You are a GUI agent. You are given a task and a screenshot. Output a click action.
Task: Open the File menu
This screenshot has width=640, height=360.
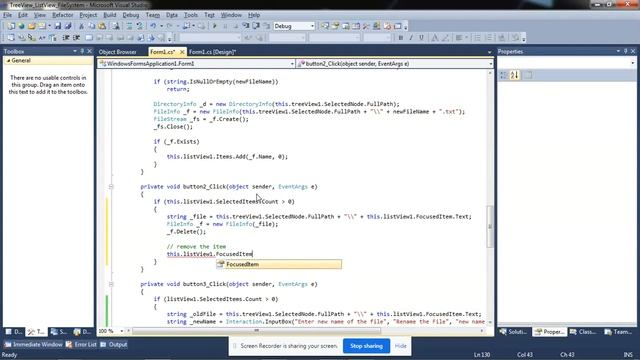pos(7,15)
